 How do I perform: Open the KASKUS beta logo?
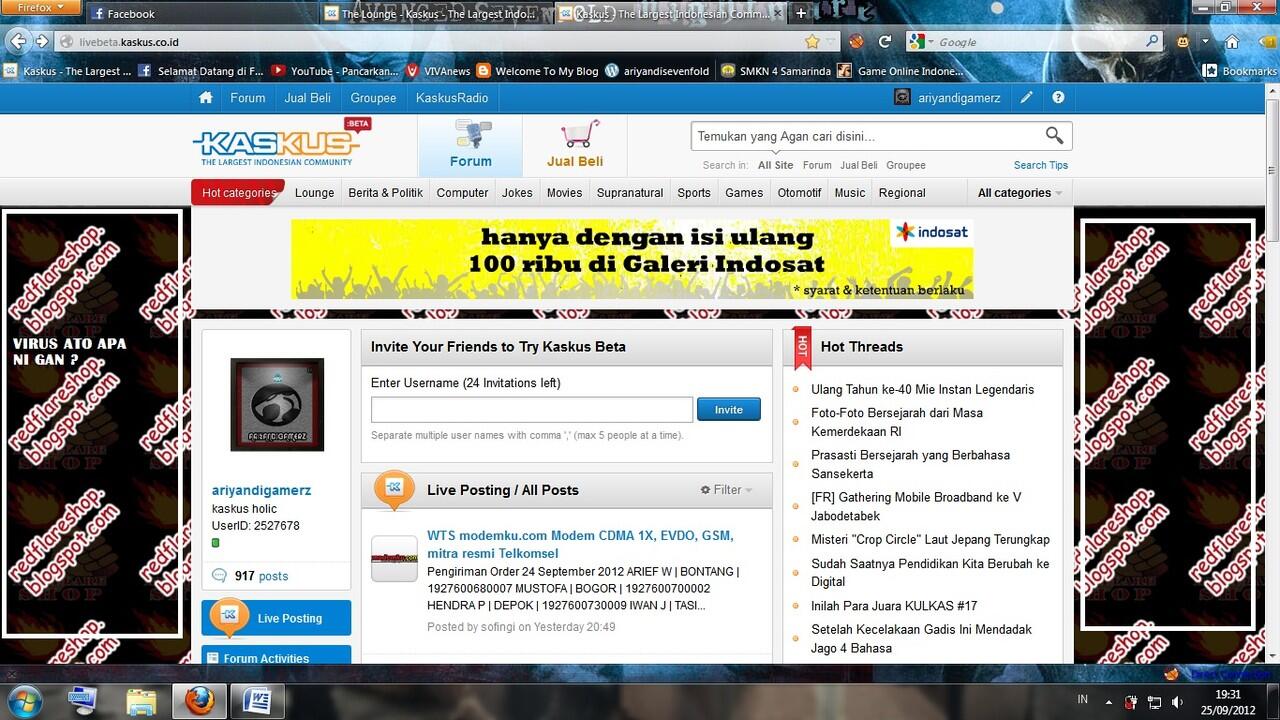pos(282,143)
